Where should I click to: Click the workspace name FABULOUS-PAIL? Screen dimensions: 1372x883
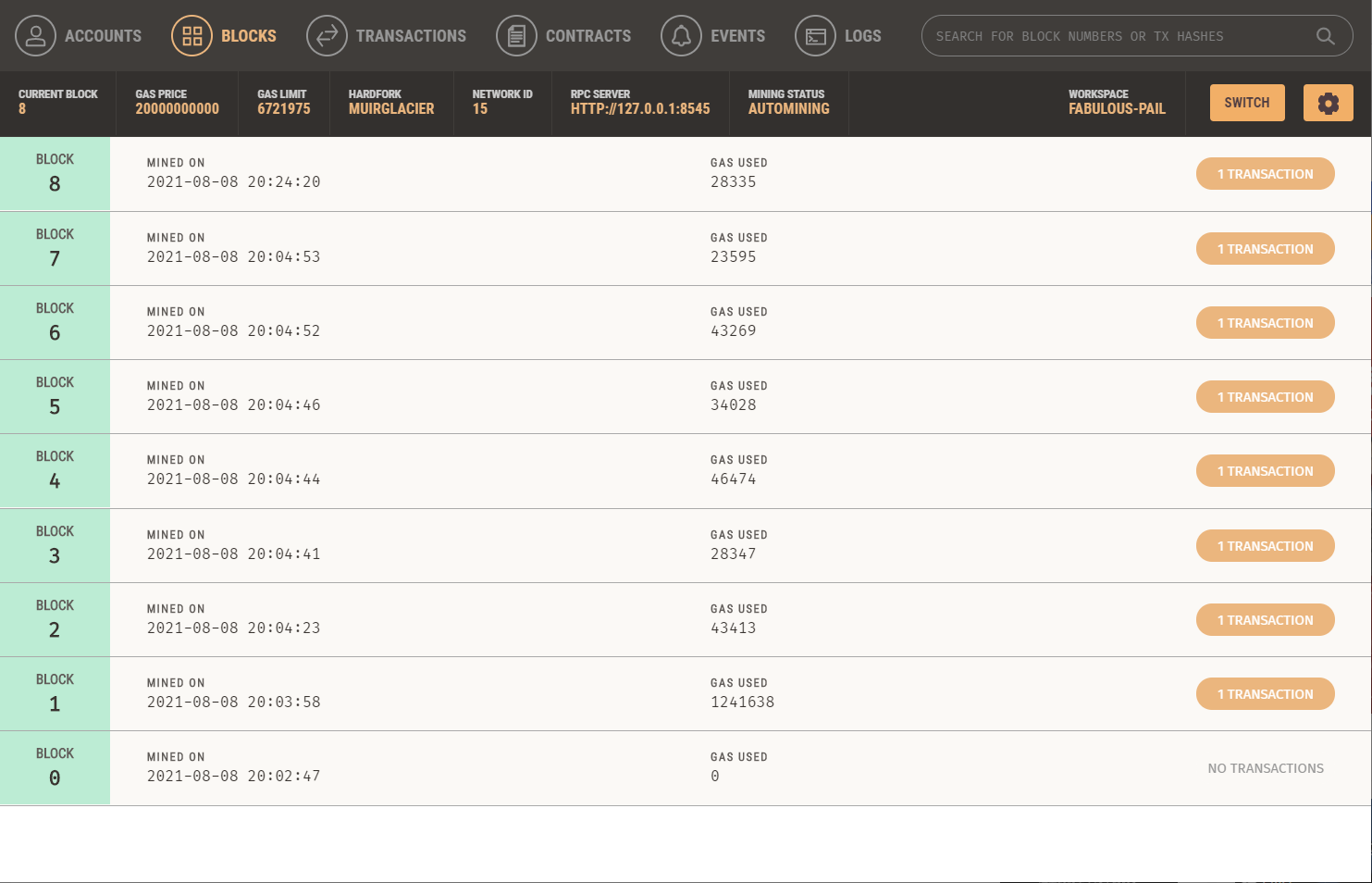click(1117, 109)
